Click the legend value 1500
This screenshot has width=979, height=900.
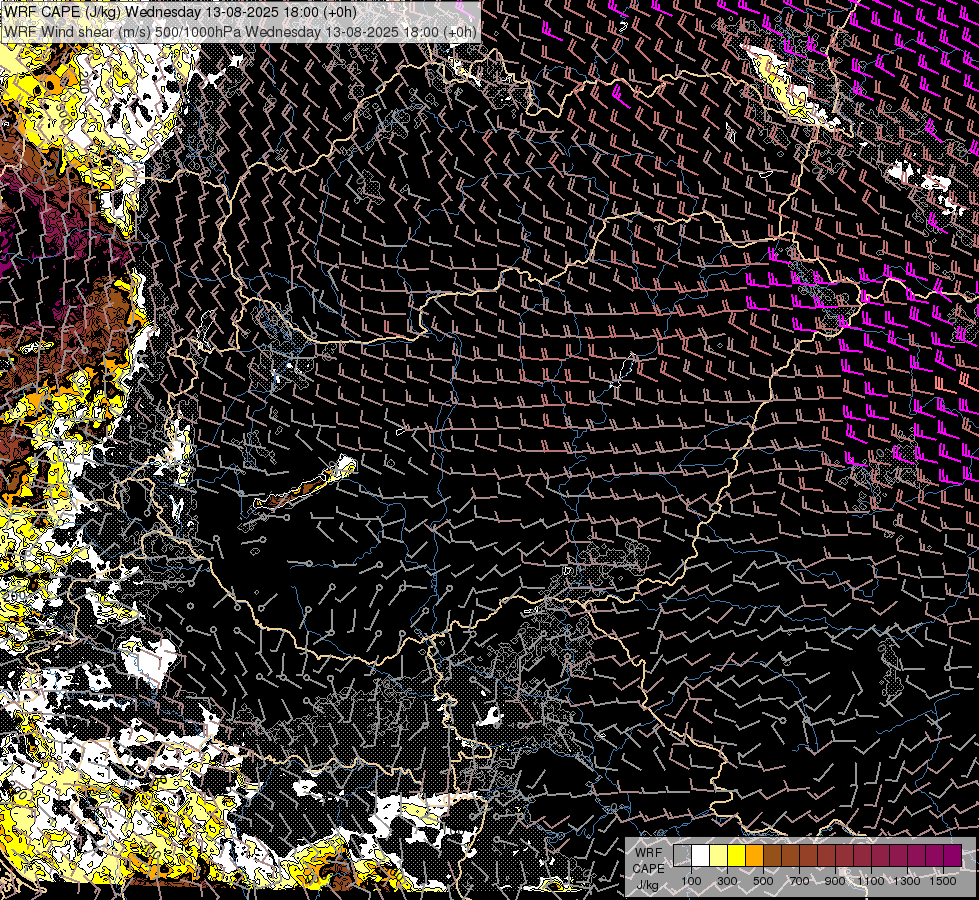coord(943,881)
